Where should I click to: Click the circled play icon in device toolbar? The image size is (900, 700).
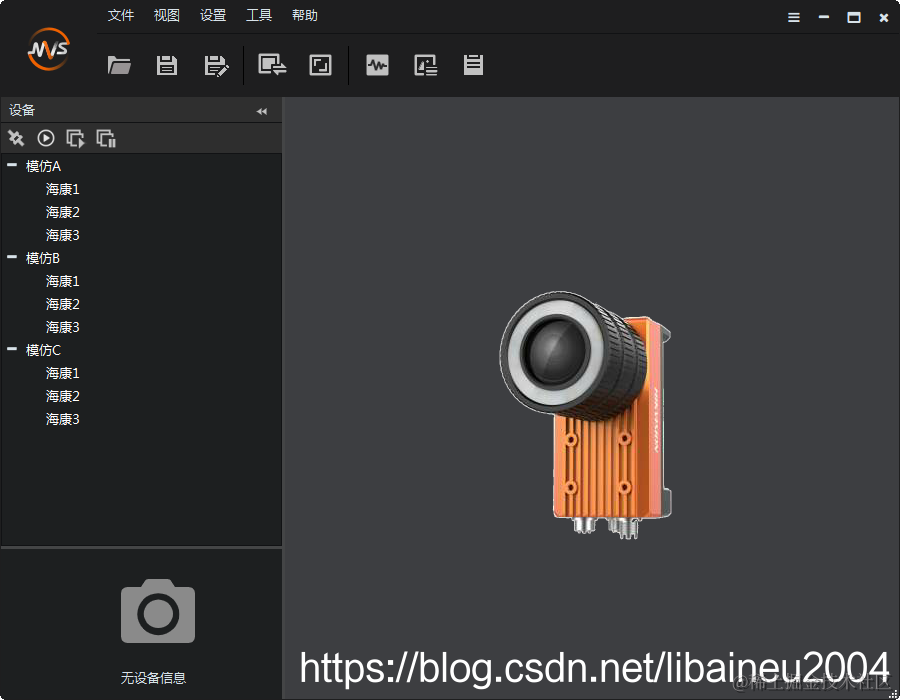[46, 138]
